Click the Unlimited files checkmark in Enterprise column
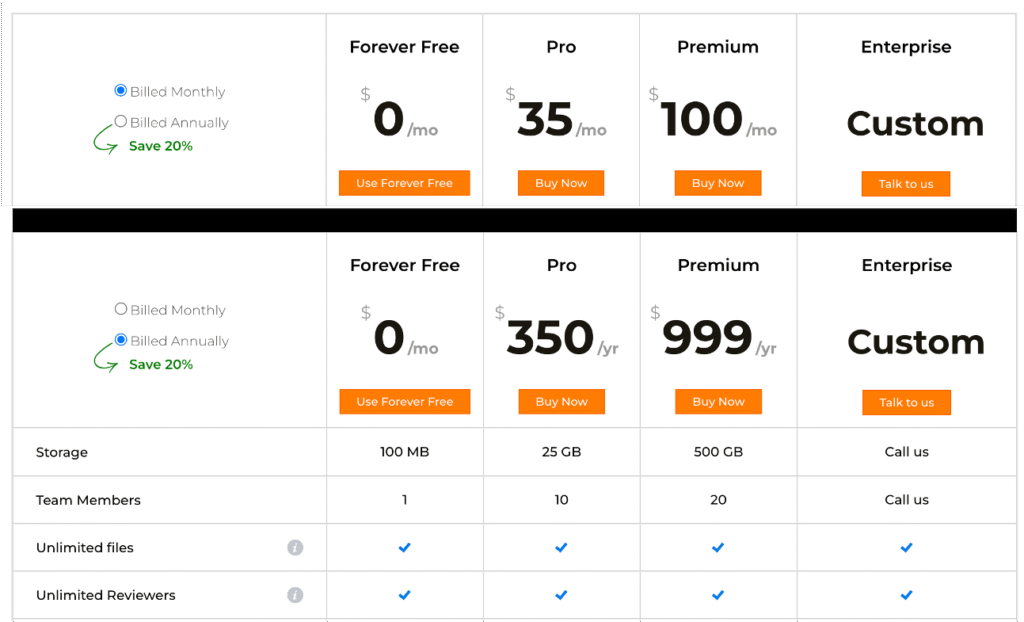This screenshot has height=622, width=1024. point(906,548)
